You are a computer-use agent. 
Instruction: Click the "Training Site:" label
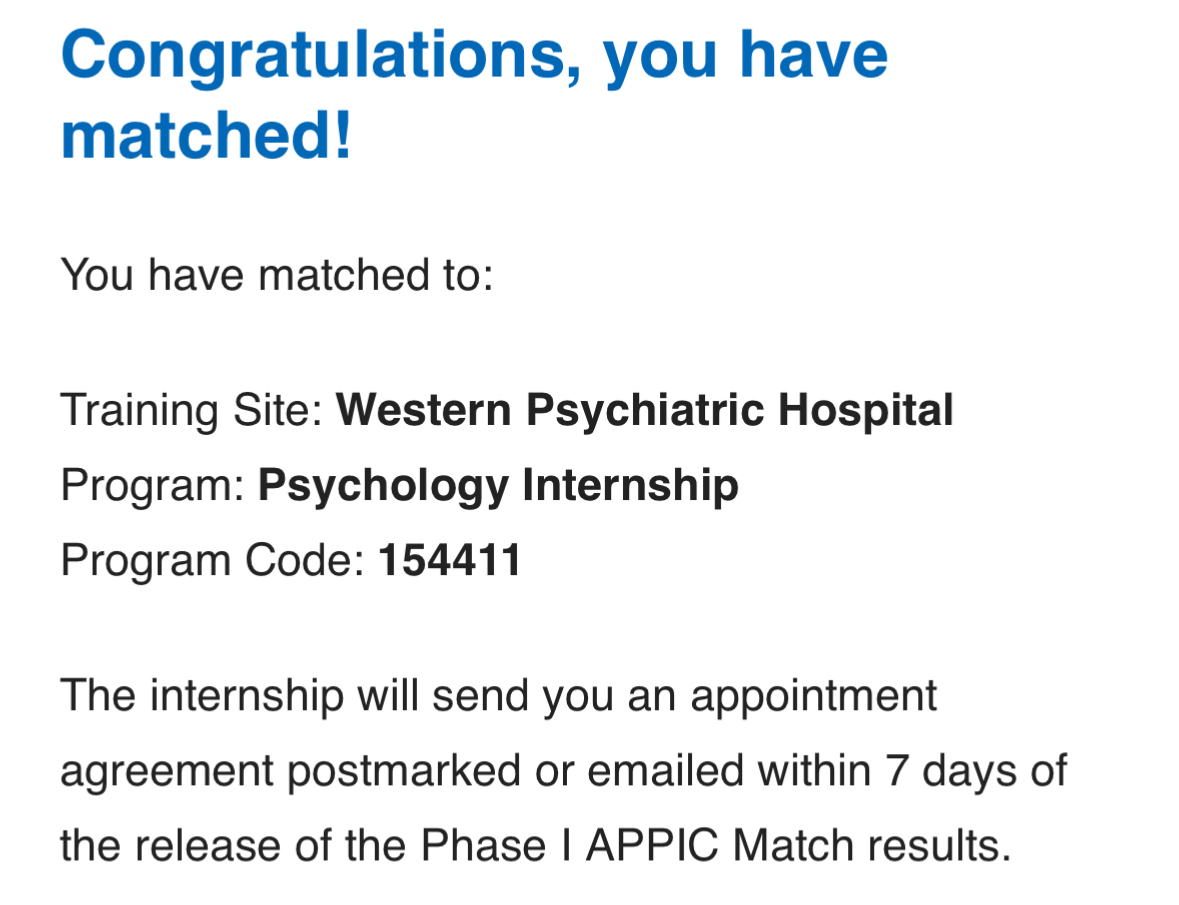click(191, 410)
